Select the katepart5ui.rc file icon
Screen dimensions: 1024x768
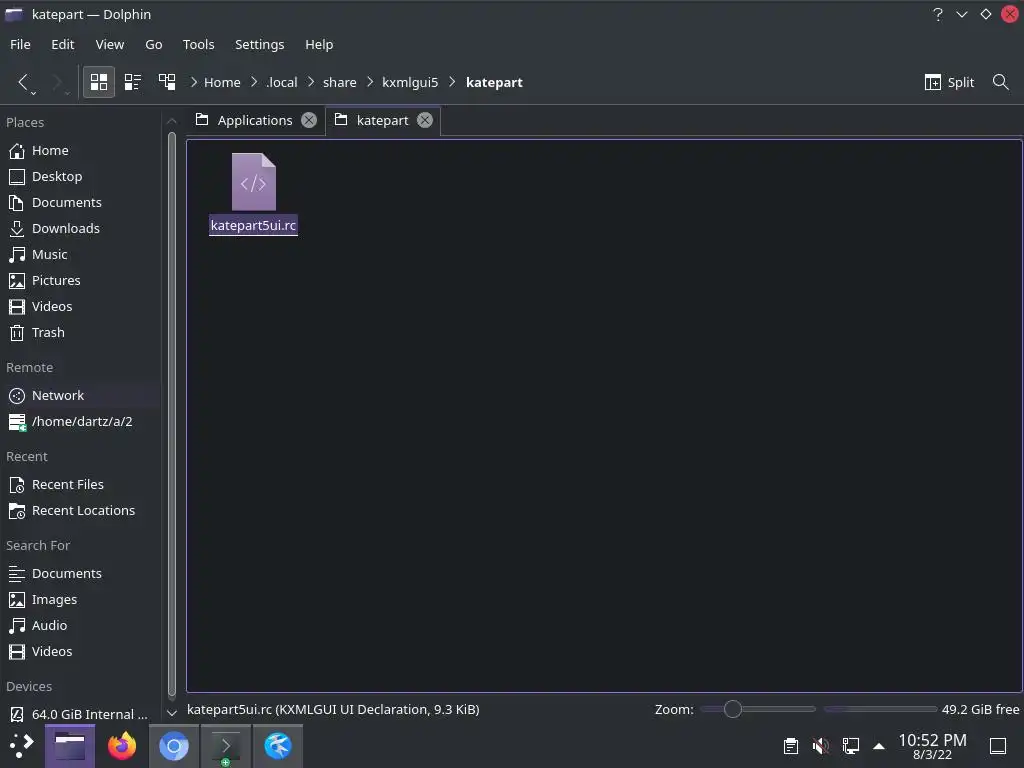coord(253,182)
